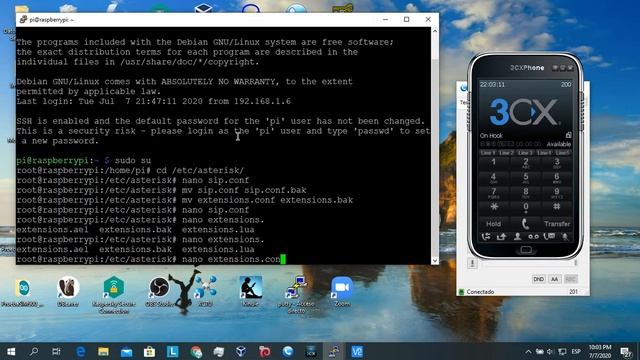Click the terminal scrollbar down arrow

(435, 260)
